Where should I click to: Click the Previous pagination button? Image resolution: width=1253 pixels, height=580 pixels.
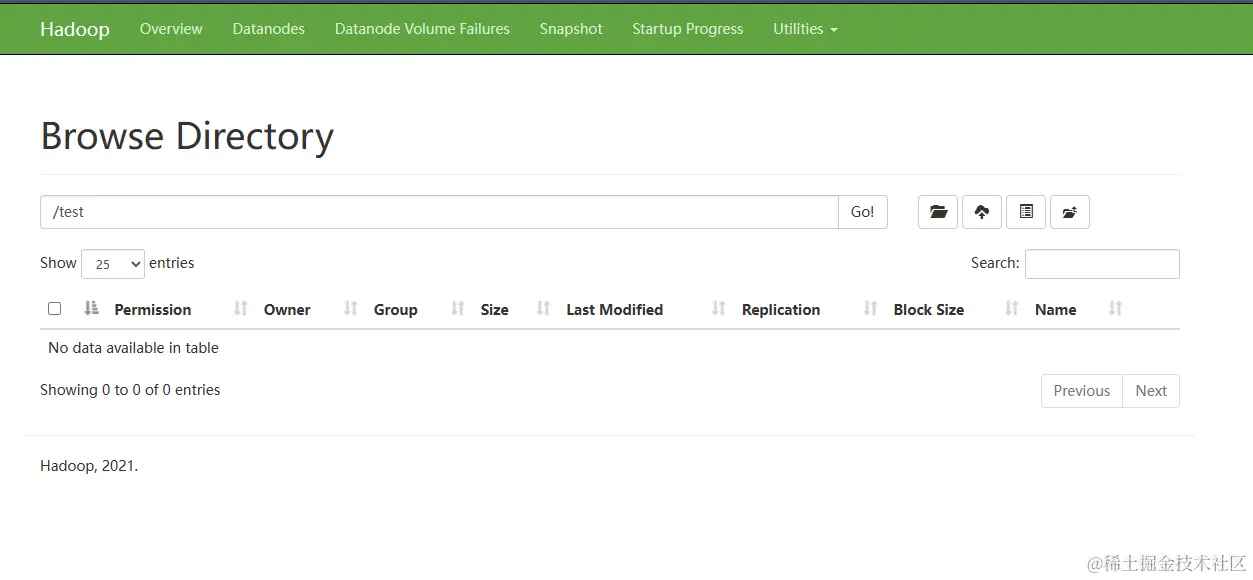pyautogui.click(x=1081, y=391)
